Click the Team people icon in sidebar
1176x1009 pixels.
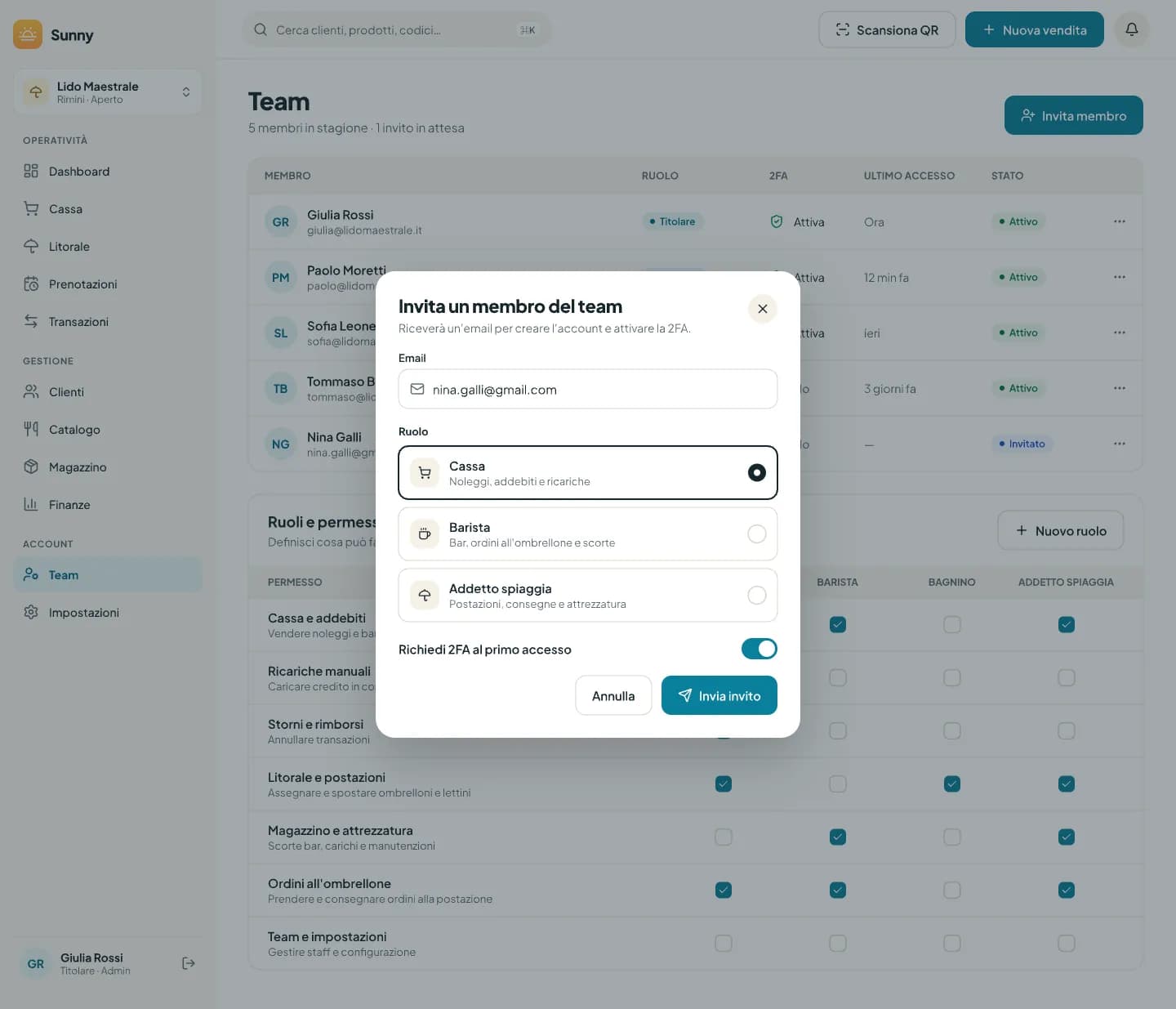31,574
